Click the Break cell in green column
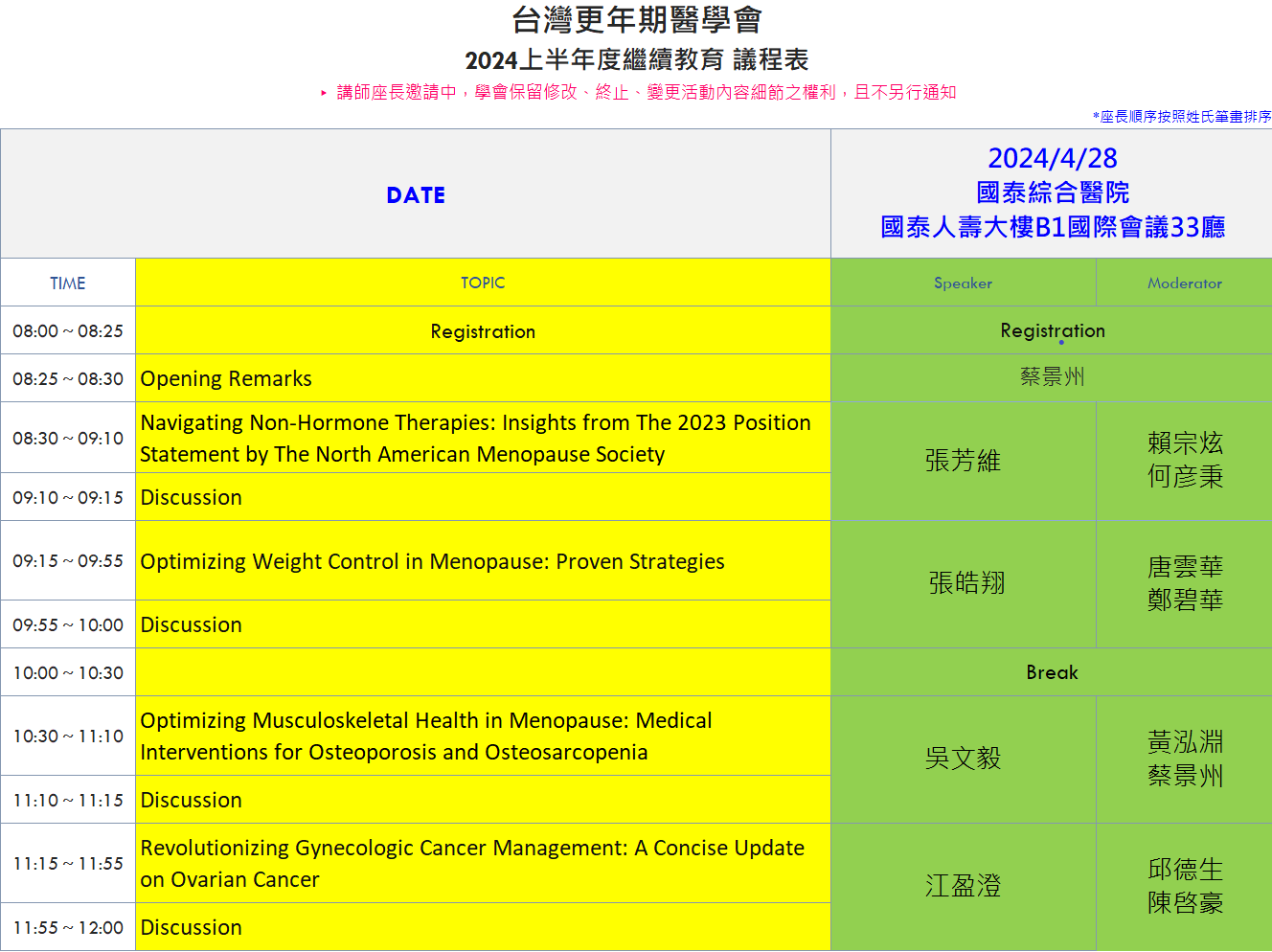This screenshot has height=952, width=1272. [1052, 672]
